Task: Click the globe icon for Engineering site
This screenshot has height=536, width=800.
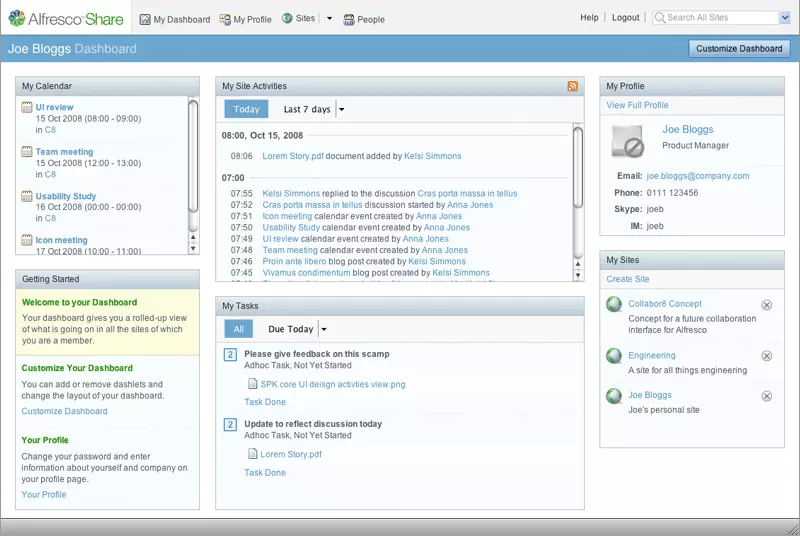Action: (614, 355)
